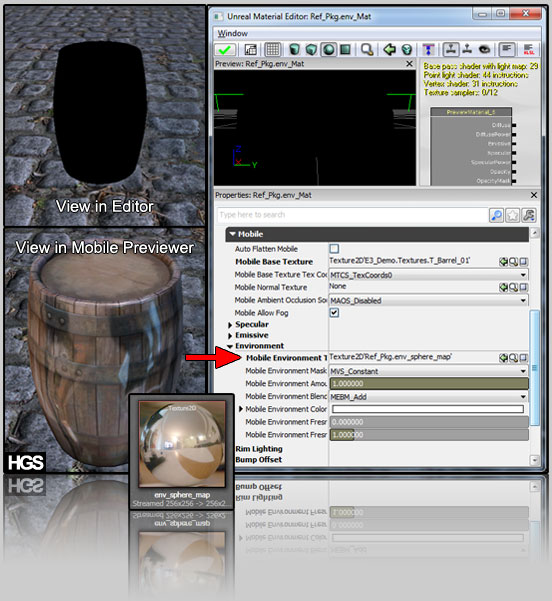Use selected texture for Mobile Environment Texture (green arrow)
The height and width of the screenshot is (601, 552).
coord(503,358)
